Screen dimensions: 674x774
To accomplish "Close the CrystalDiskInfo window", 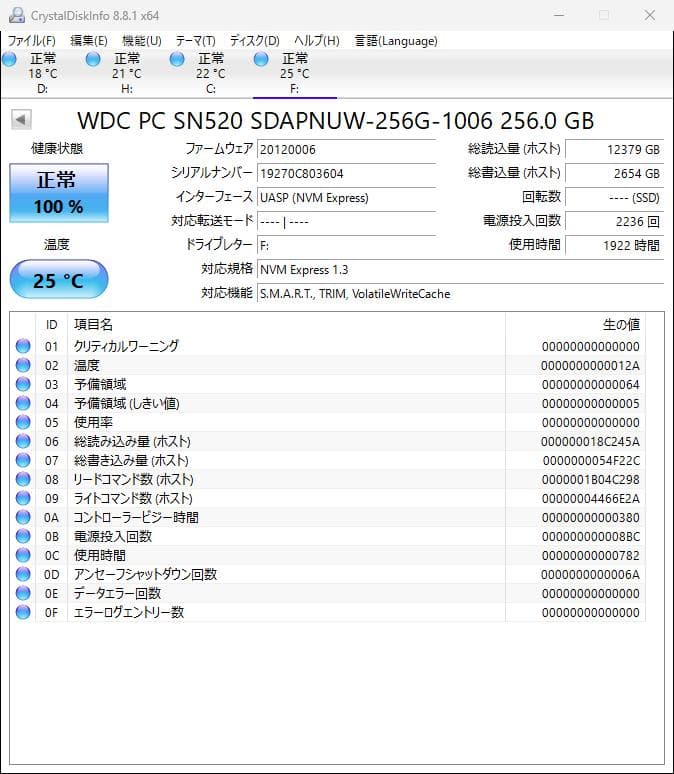I will coord(650,15).
